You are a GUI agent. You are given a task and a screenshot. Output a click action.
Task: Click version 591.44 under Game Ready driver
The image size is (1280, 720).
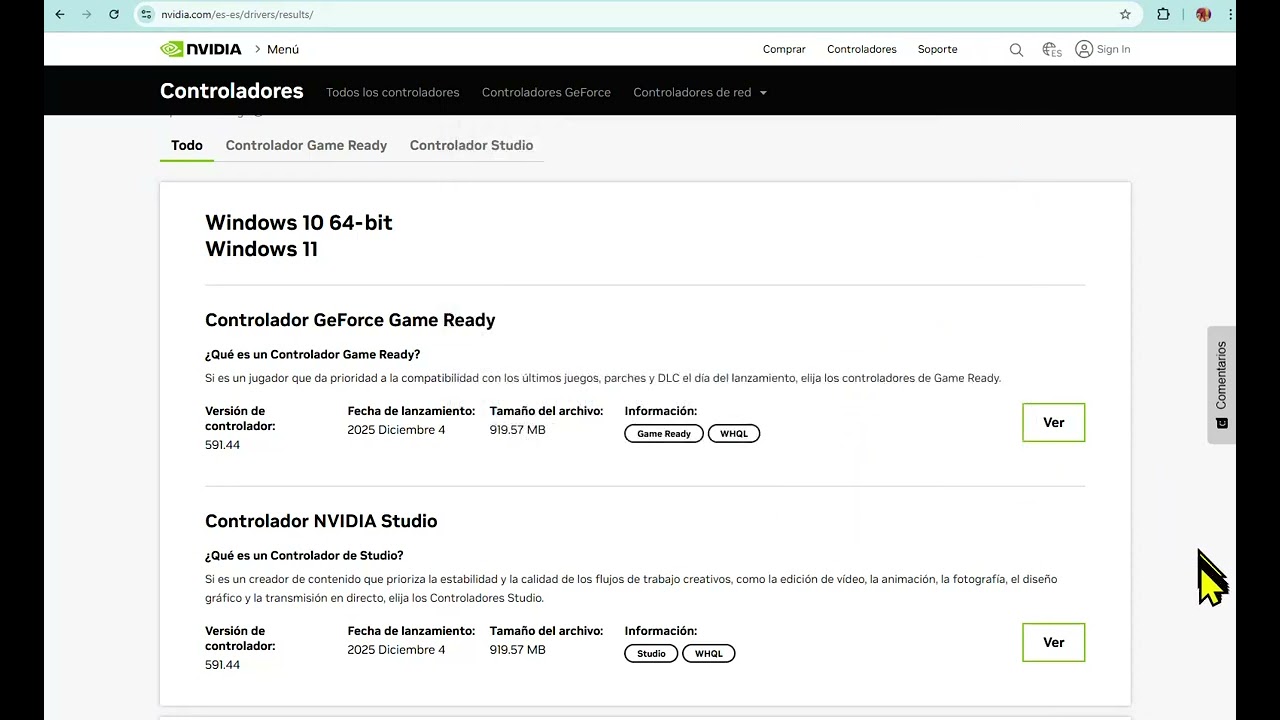pyautogui.click(x=222, y=445)
